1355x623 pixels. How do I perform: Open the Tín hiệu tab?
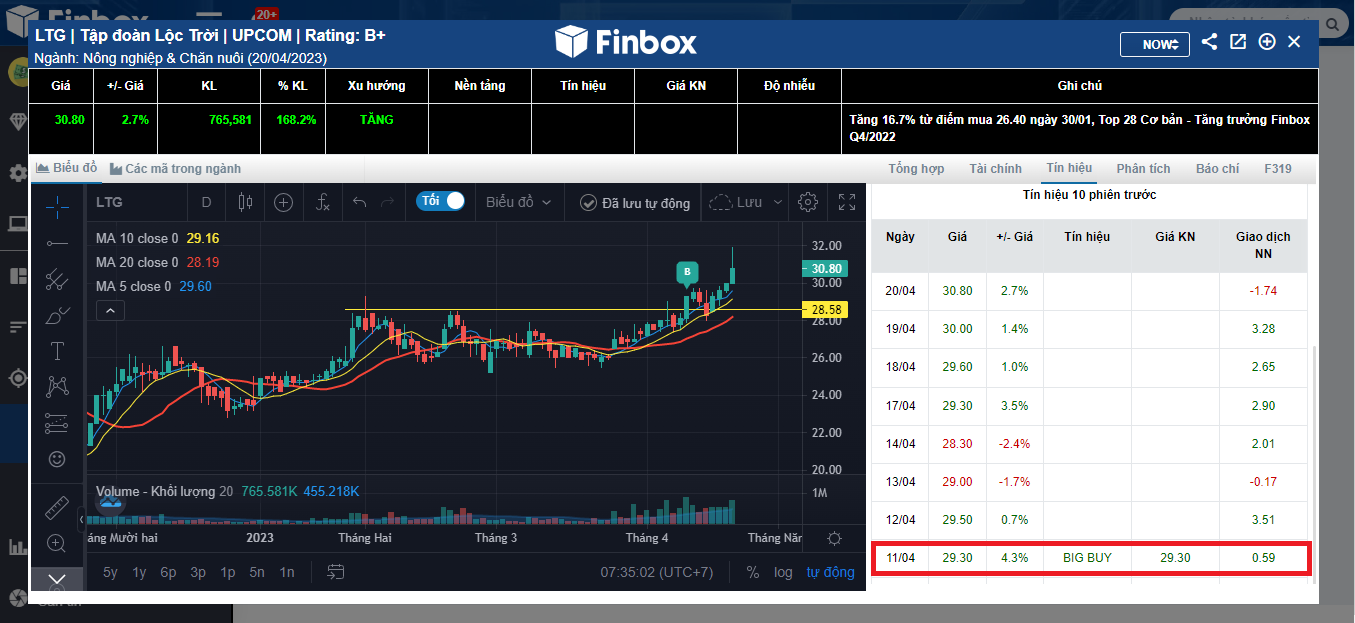[x=1069, y=168]
